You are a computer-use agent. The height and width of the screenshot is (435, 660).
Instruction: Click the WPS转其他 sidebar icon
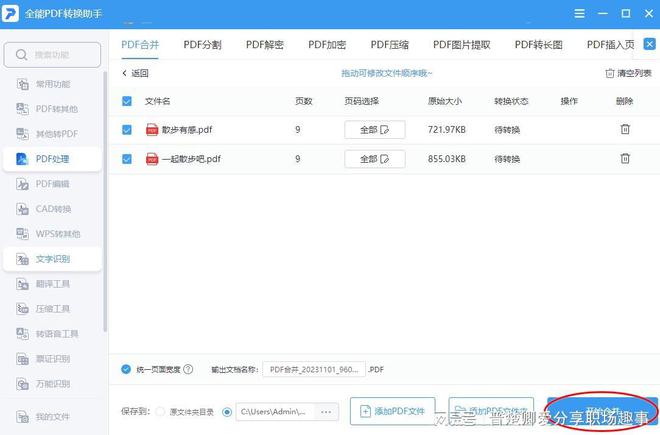point(22,234)
